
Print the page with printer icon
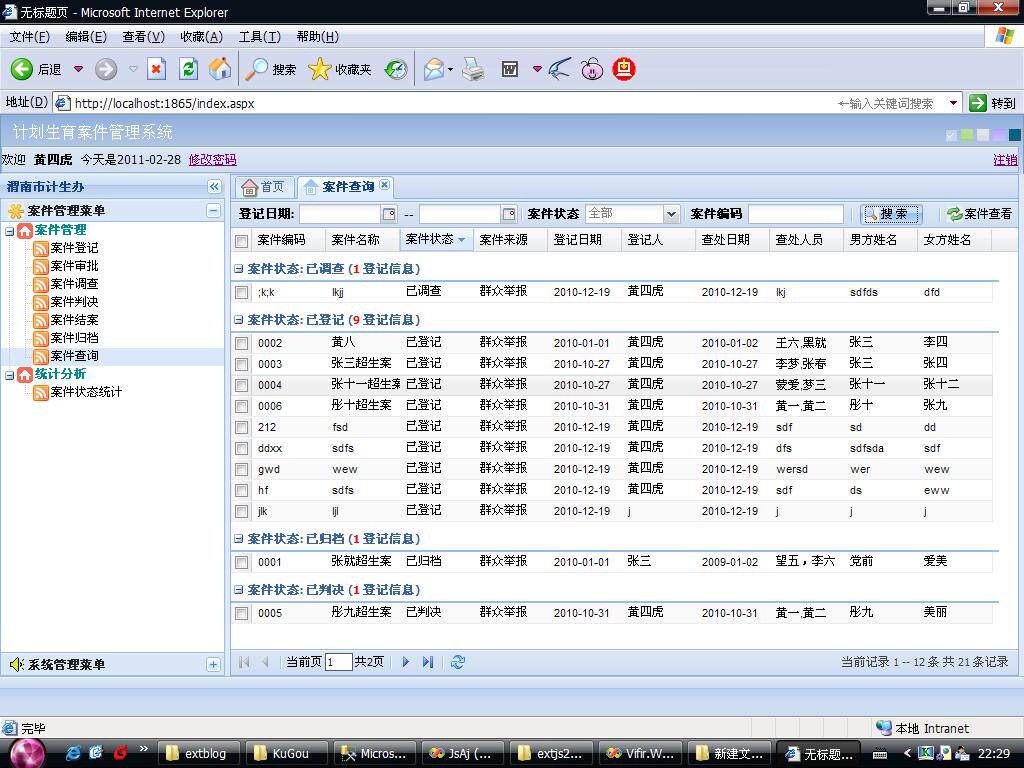(473, 69)
